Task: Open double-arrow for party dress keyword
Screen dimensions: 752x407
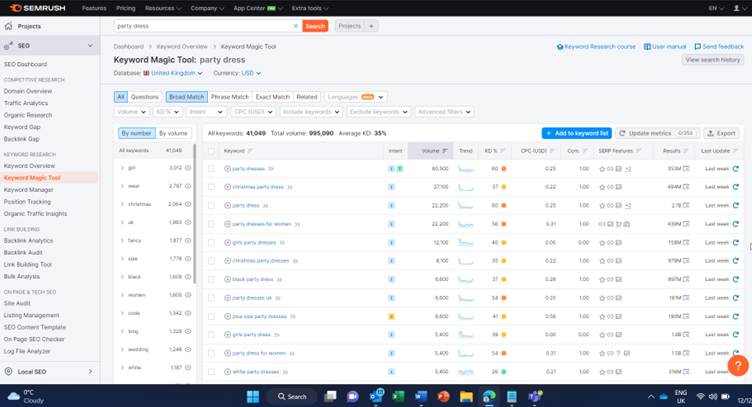Action: pos(265,206)
